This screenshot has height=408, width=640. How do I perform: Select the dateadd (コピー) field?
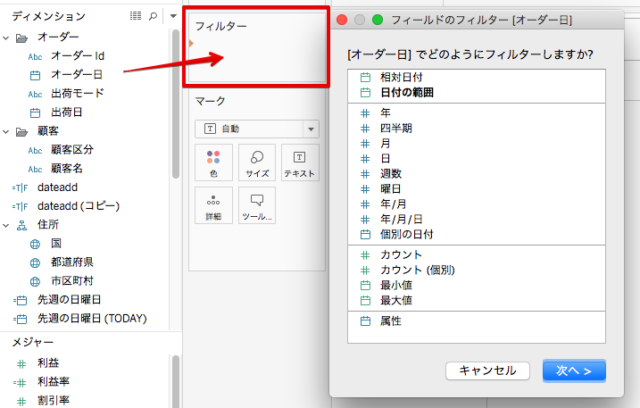point(78,206)
